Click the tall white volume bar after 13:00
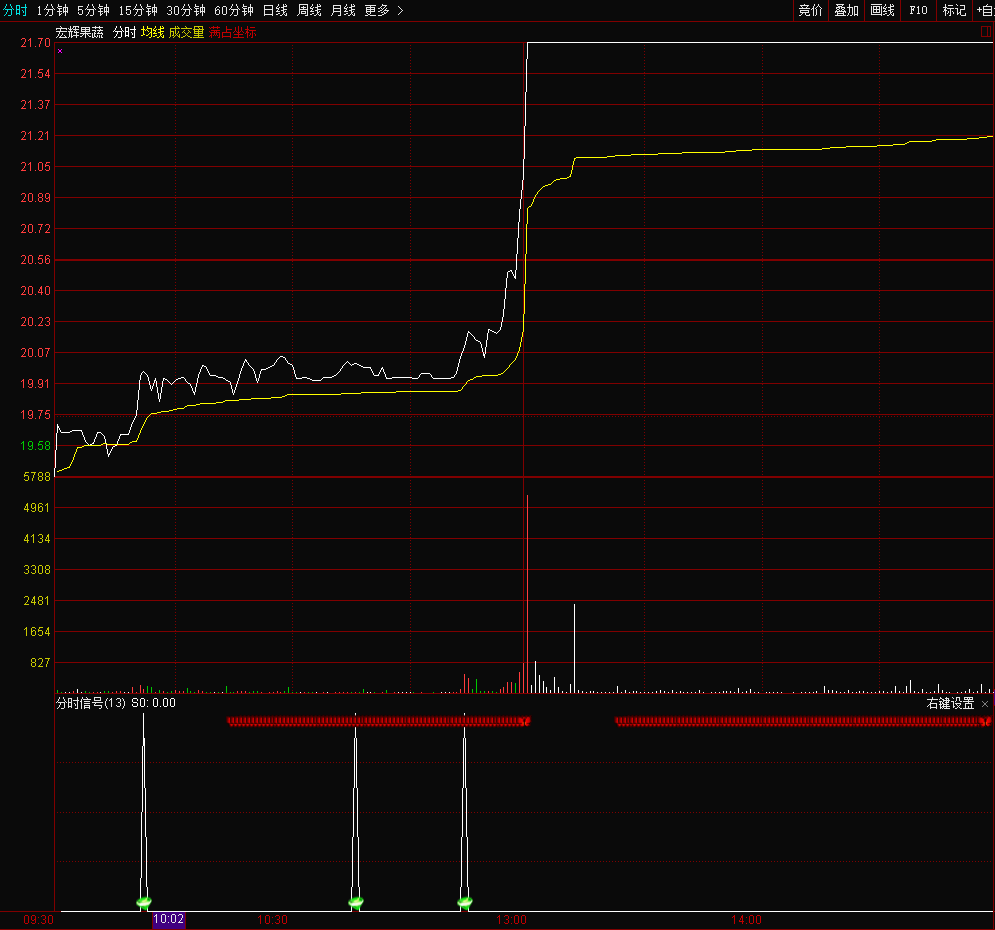This screenshot has width=995, height=930. click(x=574, y=648)
